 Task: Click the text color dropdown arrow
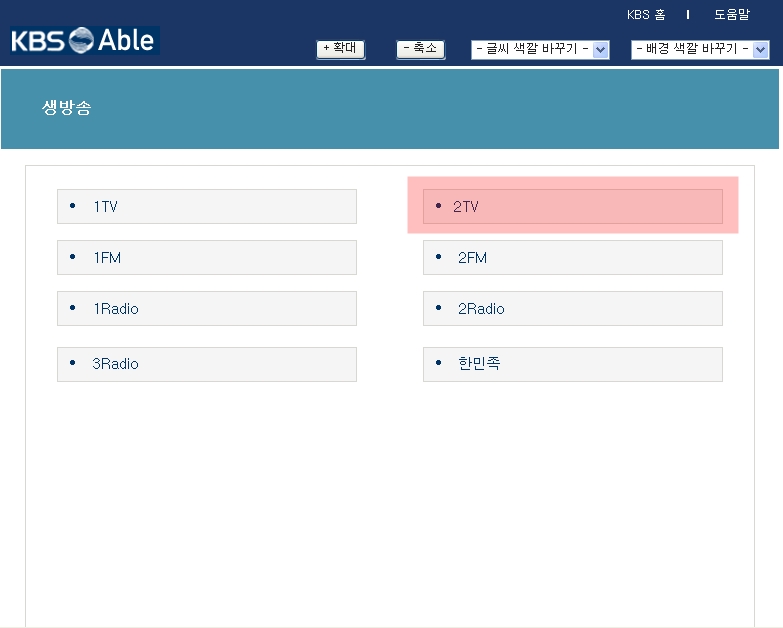[x=601, y=49]
